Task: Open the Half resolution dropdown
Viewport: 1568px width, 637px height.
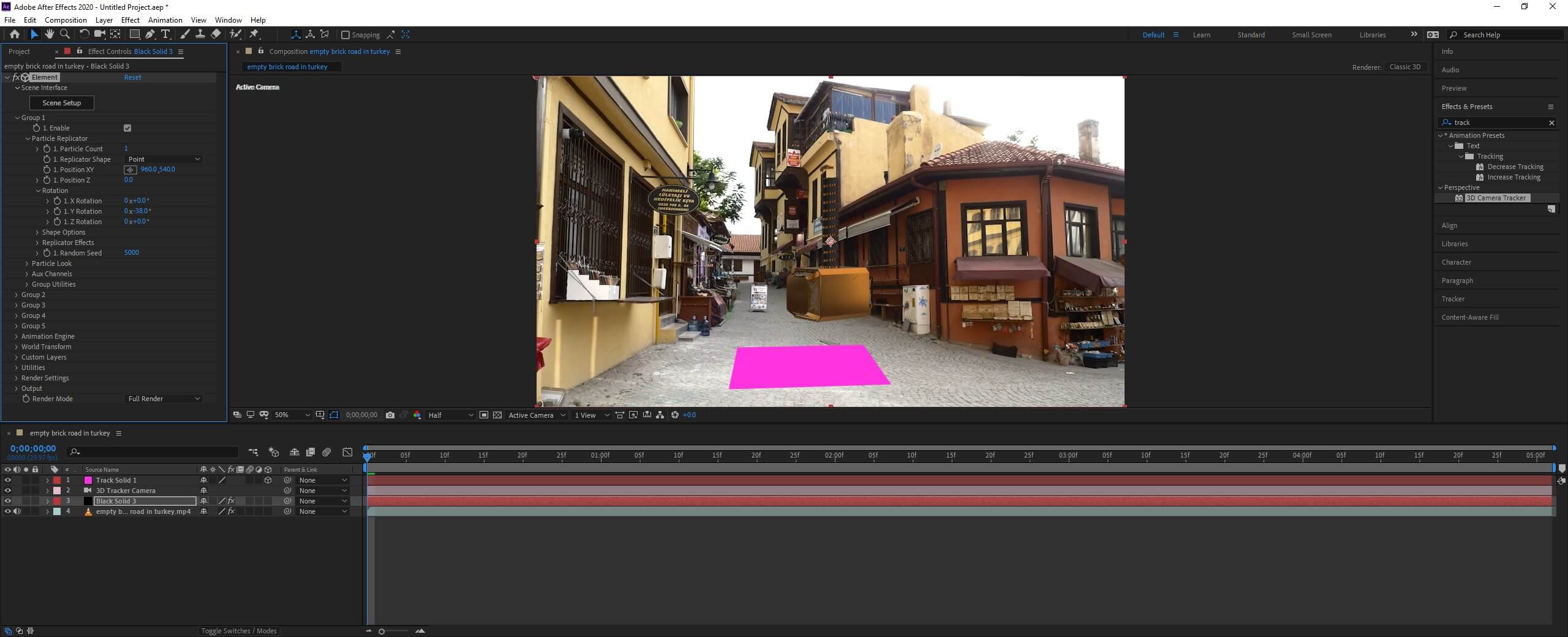Action: (451, 415)
